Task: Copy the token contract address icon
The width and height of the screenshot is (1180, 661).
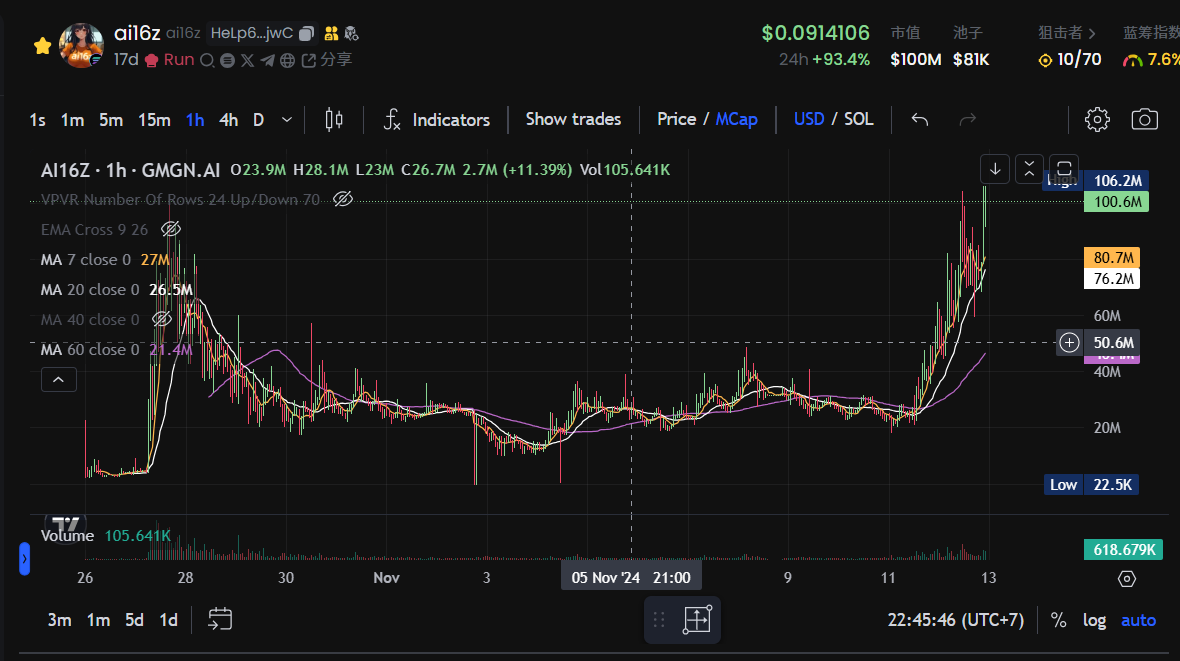Action: pos(306,32)
